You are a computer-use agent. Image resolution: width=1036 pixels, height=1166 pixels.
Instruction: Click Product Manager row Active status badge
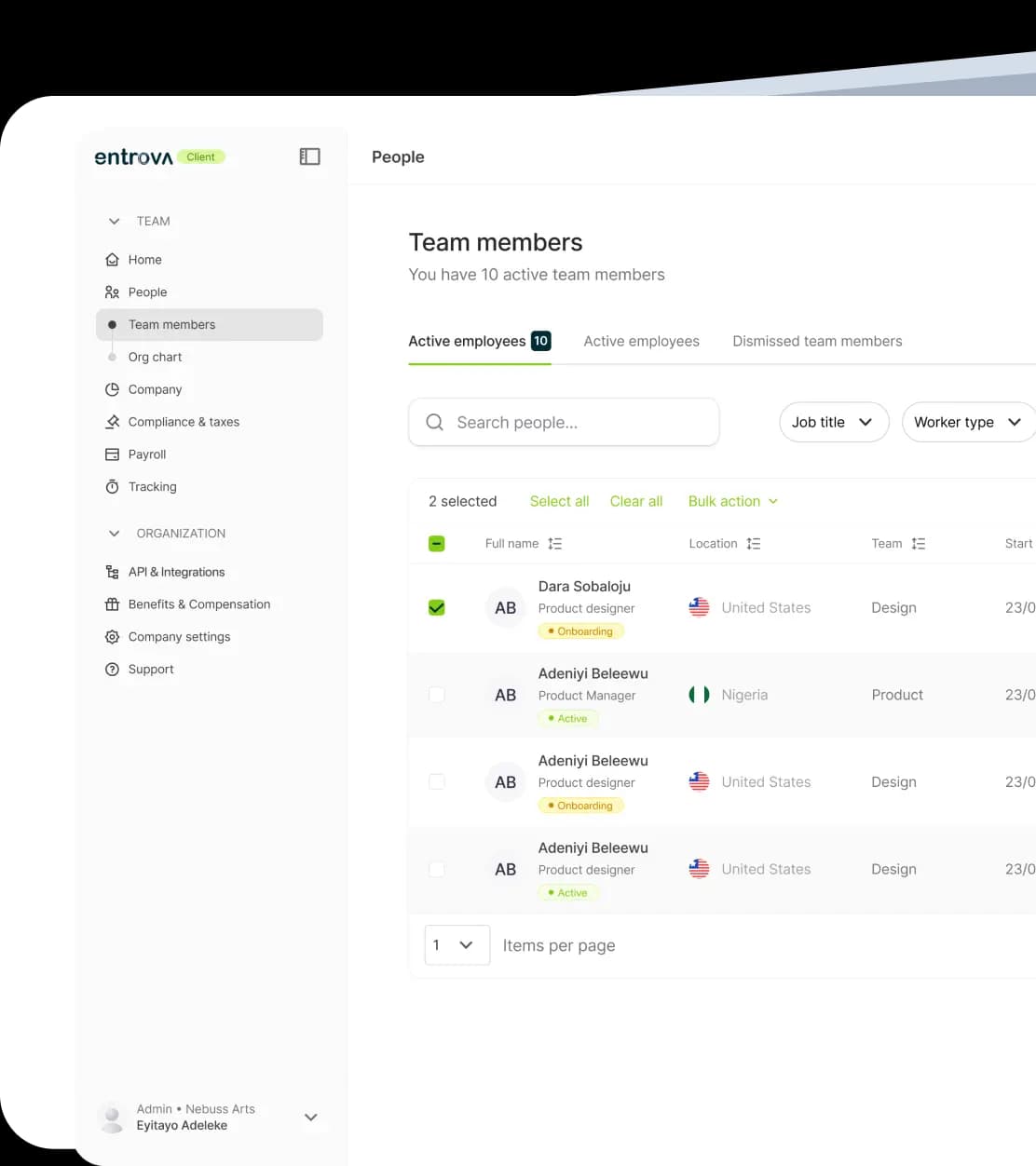tap(568, 719)
